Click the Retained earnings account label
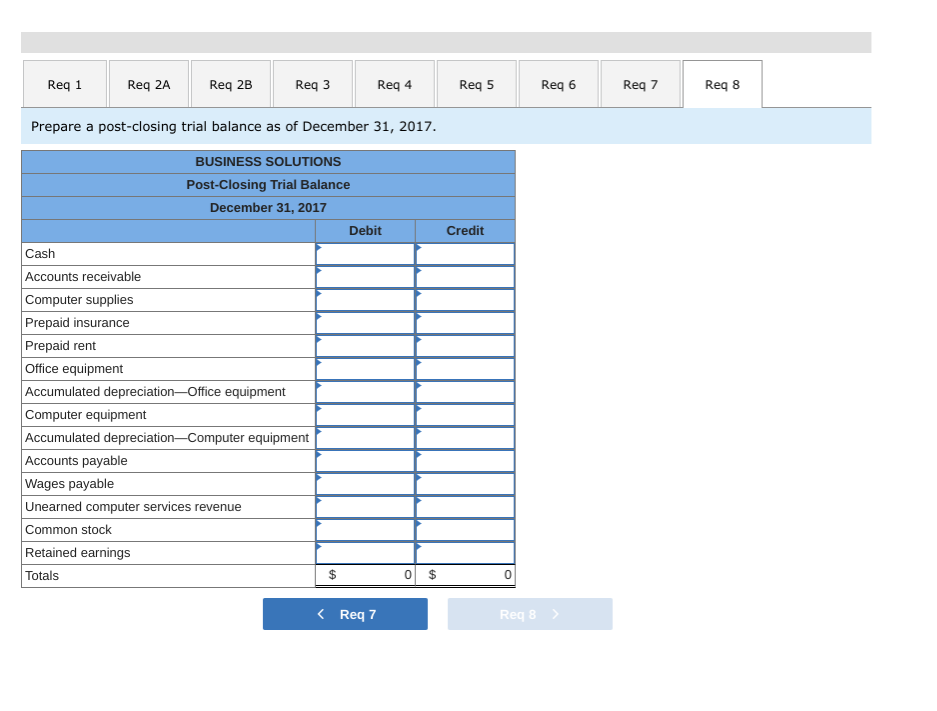This screenshot has height=711, width=937. click(78, 553)
